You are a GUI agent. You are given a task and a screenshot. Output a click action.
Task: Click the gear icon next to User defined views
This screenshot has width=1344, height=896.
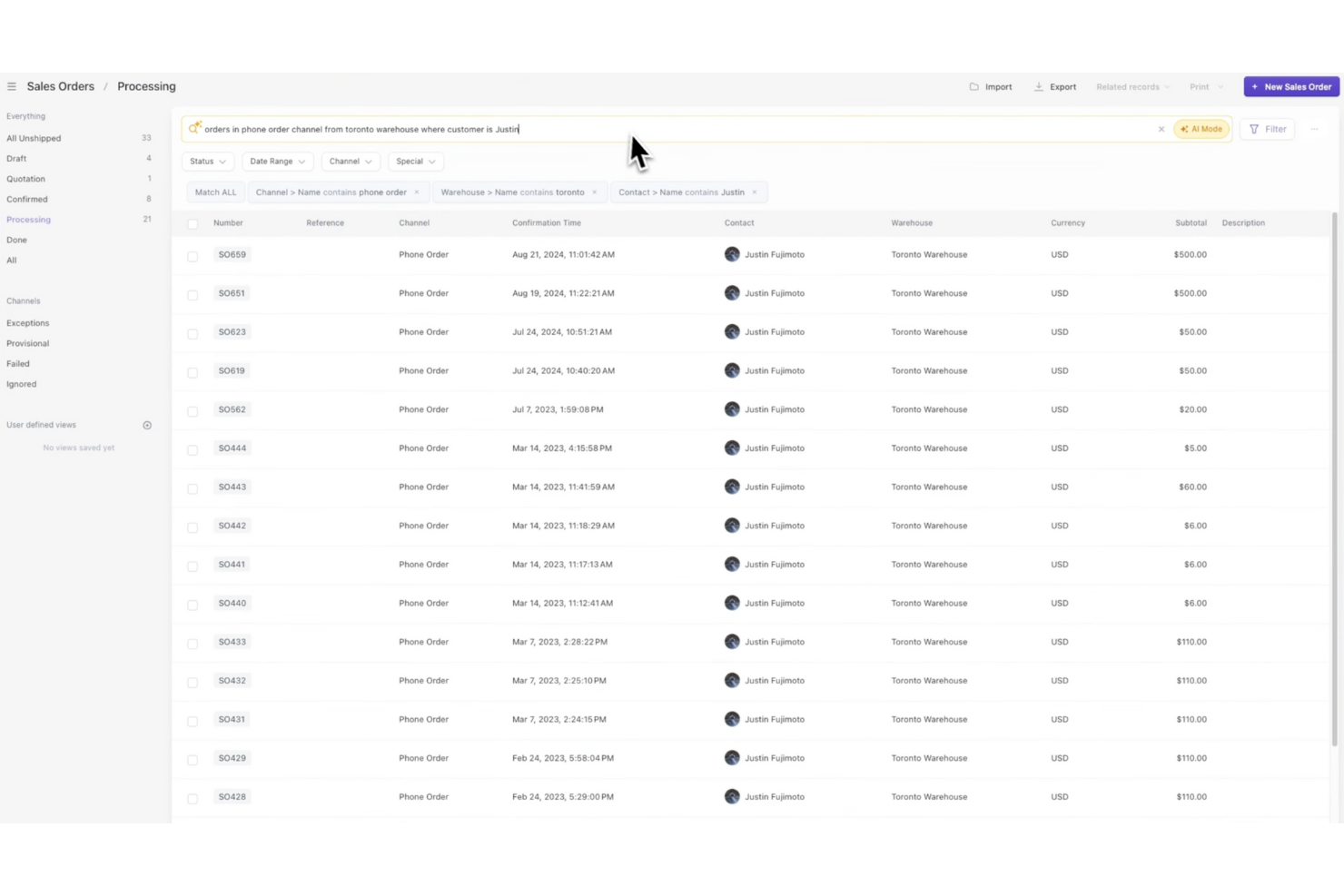147,425
